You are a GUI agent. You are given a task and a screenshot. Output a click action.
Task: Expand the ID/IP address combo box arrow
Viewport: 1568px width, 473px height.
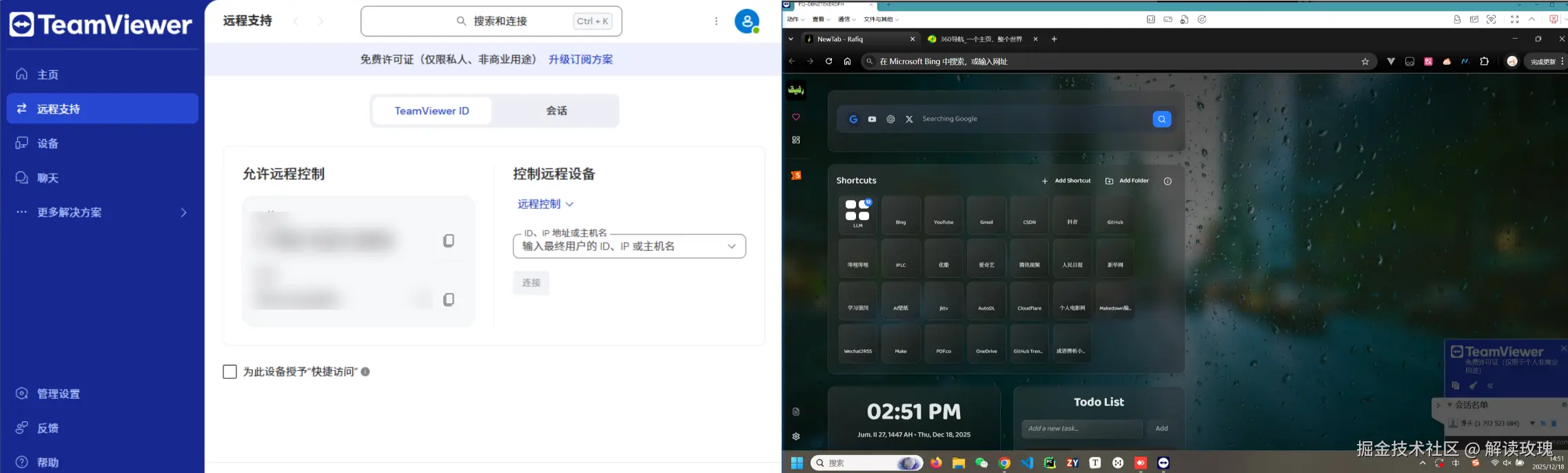click(731, 246)
